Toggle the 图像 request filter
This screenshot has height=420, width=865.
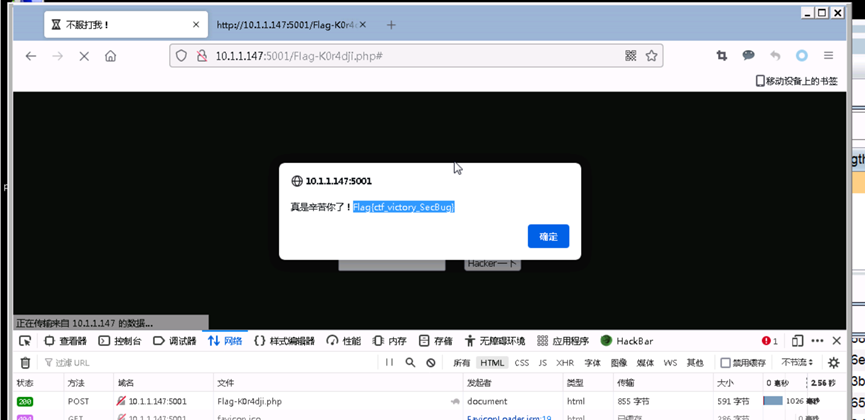point(618,363)
